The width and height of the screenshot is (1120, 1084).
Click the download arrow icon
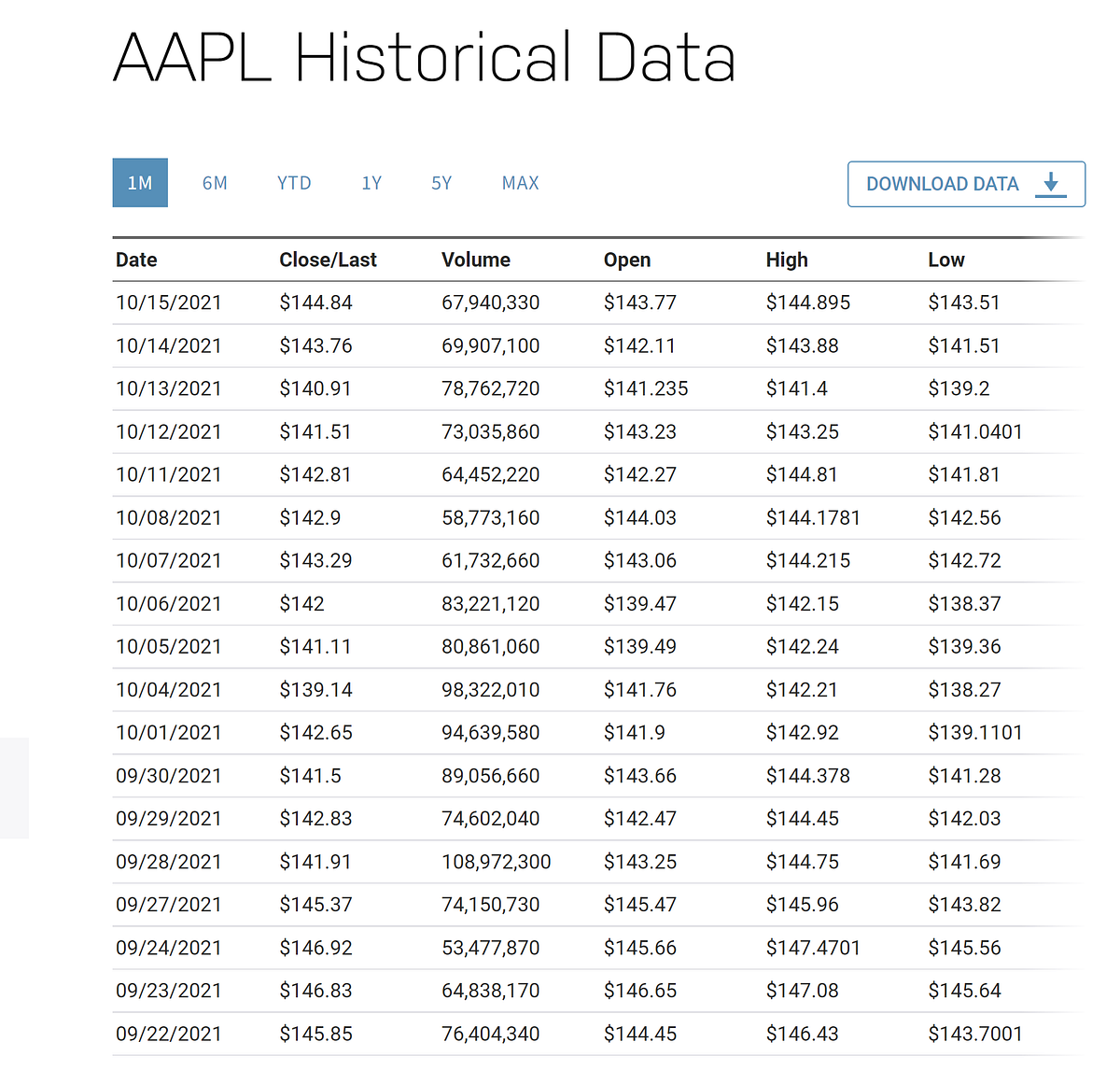click(x=1051, y=183)
